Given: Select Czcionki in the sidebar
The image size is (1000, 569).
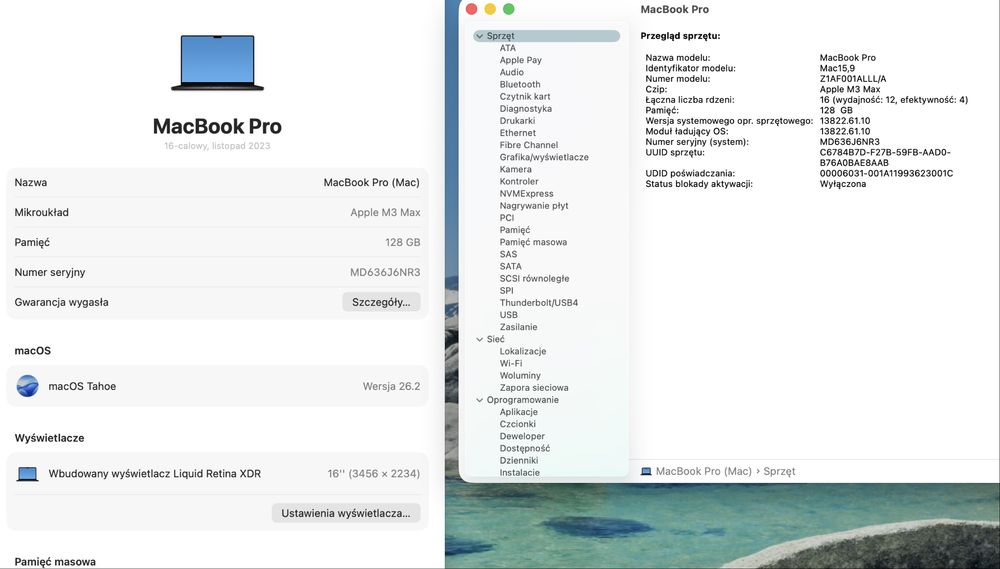Looking at the screenshot, I should tap(517, 424).
